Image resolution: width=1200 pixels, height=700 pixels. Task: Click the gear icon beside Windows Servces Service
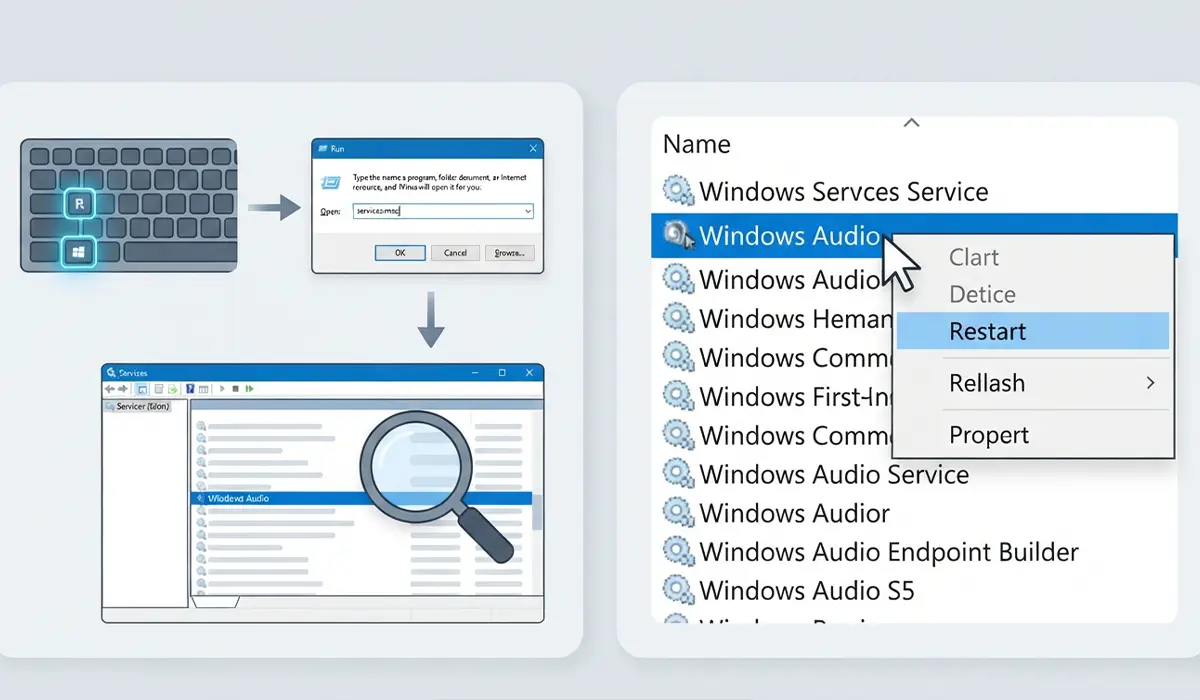[x=679, y=191]
